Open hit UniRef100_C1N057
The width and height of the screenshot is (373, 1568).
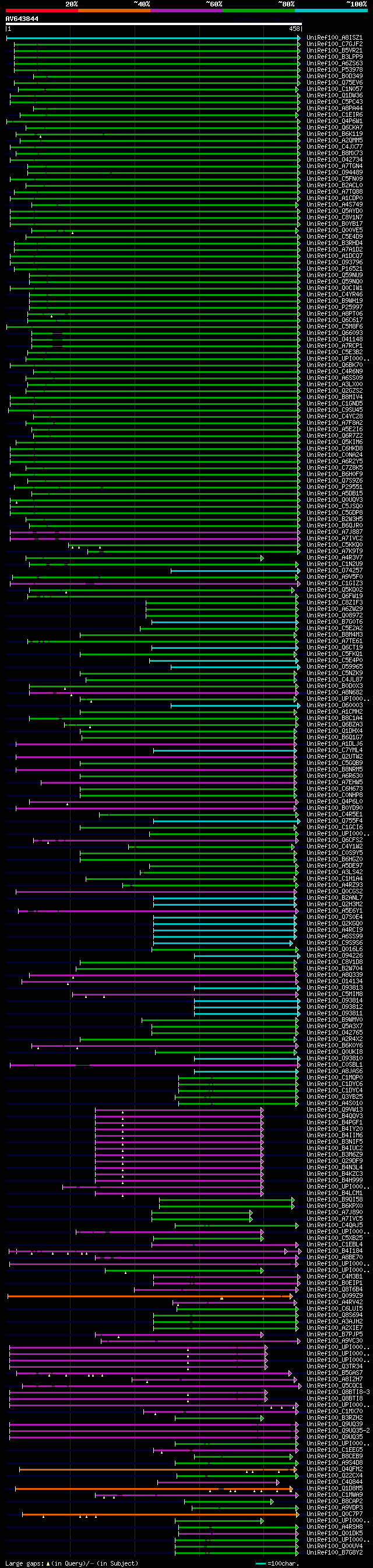(335, 89)
